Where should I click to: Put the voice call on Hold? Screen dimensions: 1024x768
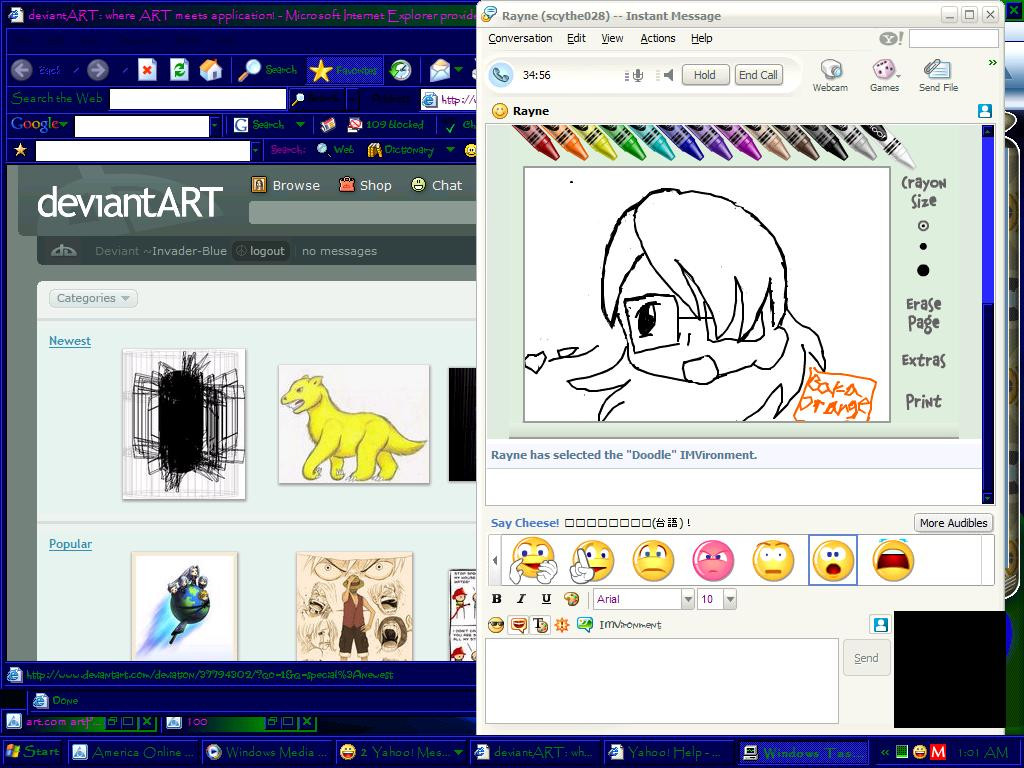click(705, 75)
